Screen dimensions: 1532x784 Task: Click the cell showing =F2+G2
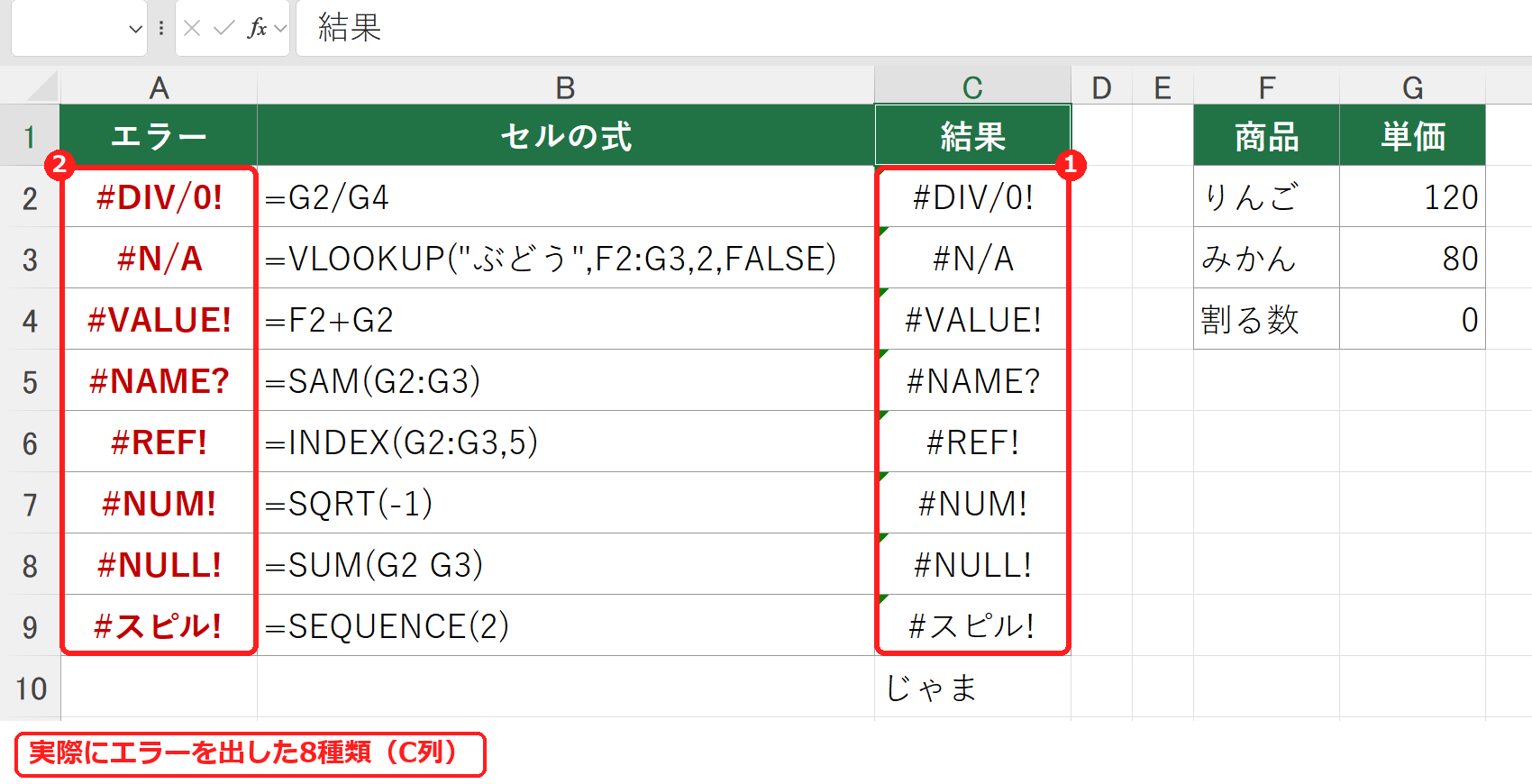pos(566,320)
